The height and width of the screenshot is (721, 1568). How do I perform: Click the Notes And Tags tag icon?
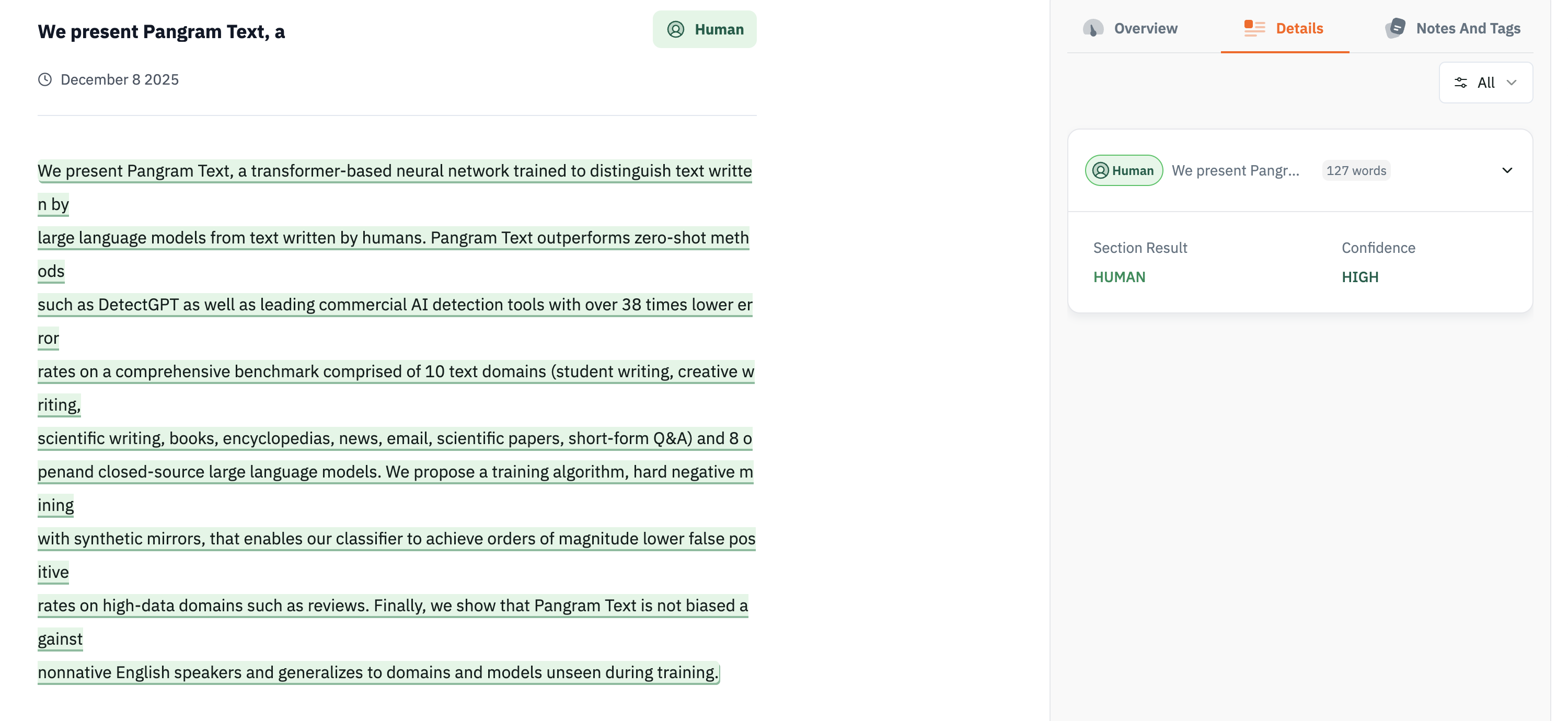pos(1395,28)
